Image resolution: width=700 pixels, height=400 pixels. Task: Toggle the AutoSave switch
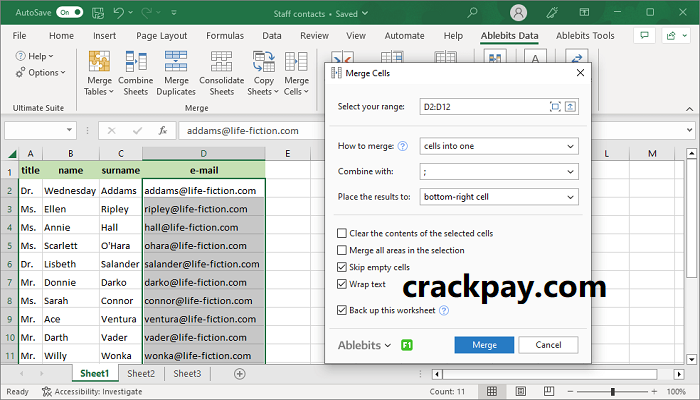(x=70, y=12)
